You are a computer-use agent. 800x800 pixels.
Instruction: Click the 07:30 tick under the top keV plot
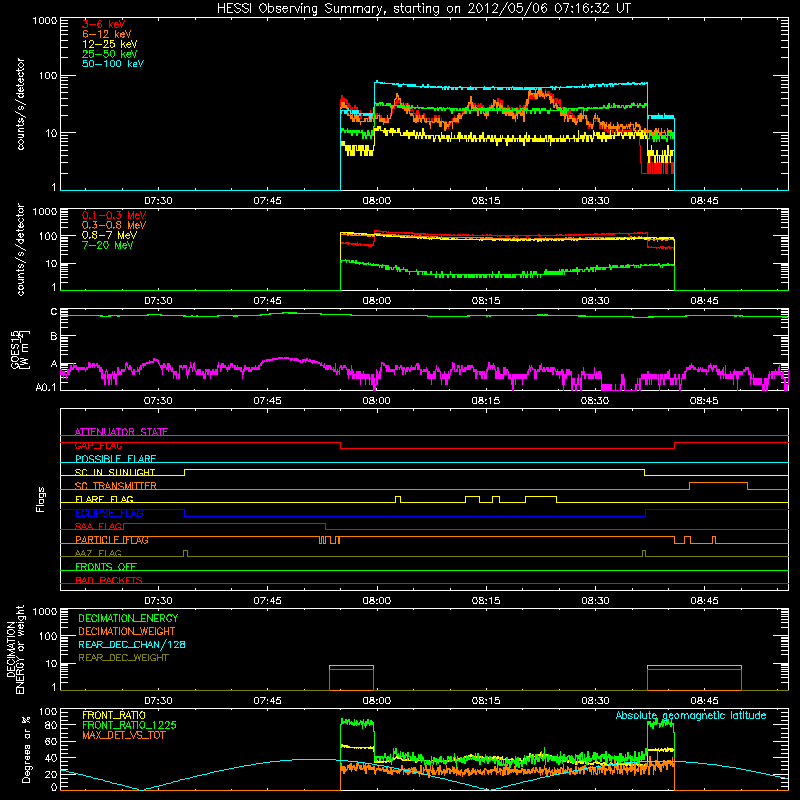click(158, 201)
